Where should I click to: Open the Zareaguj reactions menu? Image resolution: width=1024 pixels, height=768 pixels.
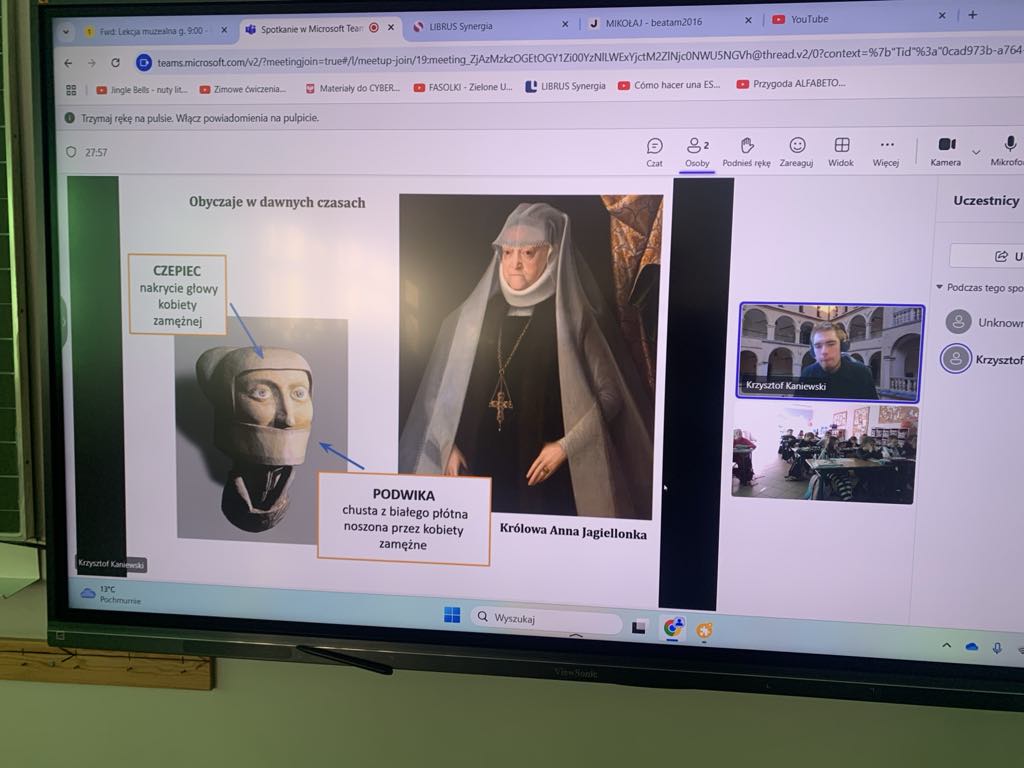(797, 153)
